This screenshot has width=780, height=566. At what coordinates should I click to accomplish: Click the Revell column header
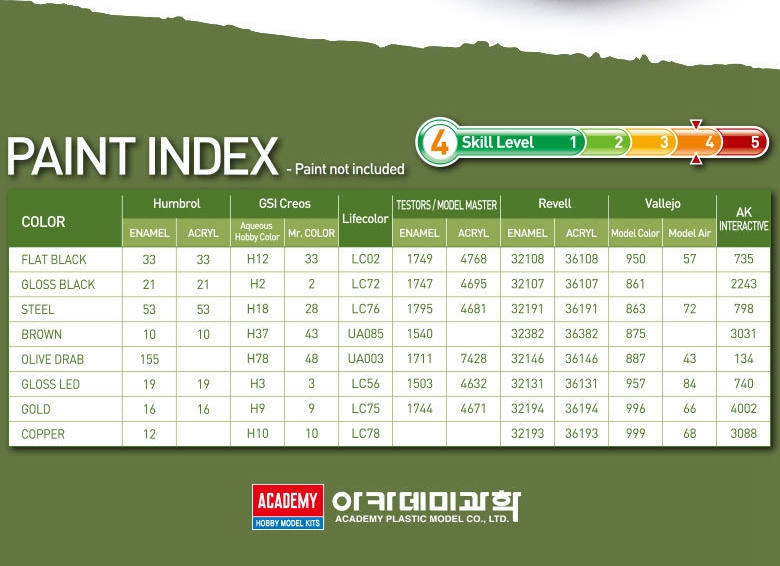(555, 203)
